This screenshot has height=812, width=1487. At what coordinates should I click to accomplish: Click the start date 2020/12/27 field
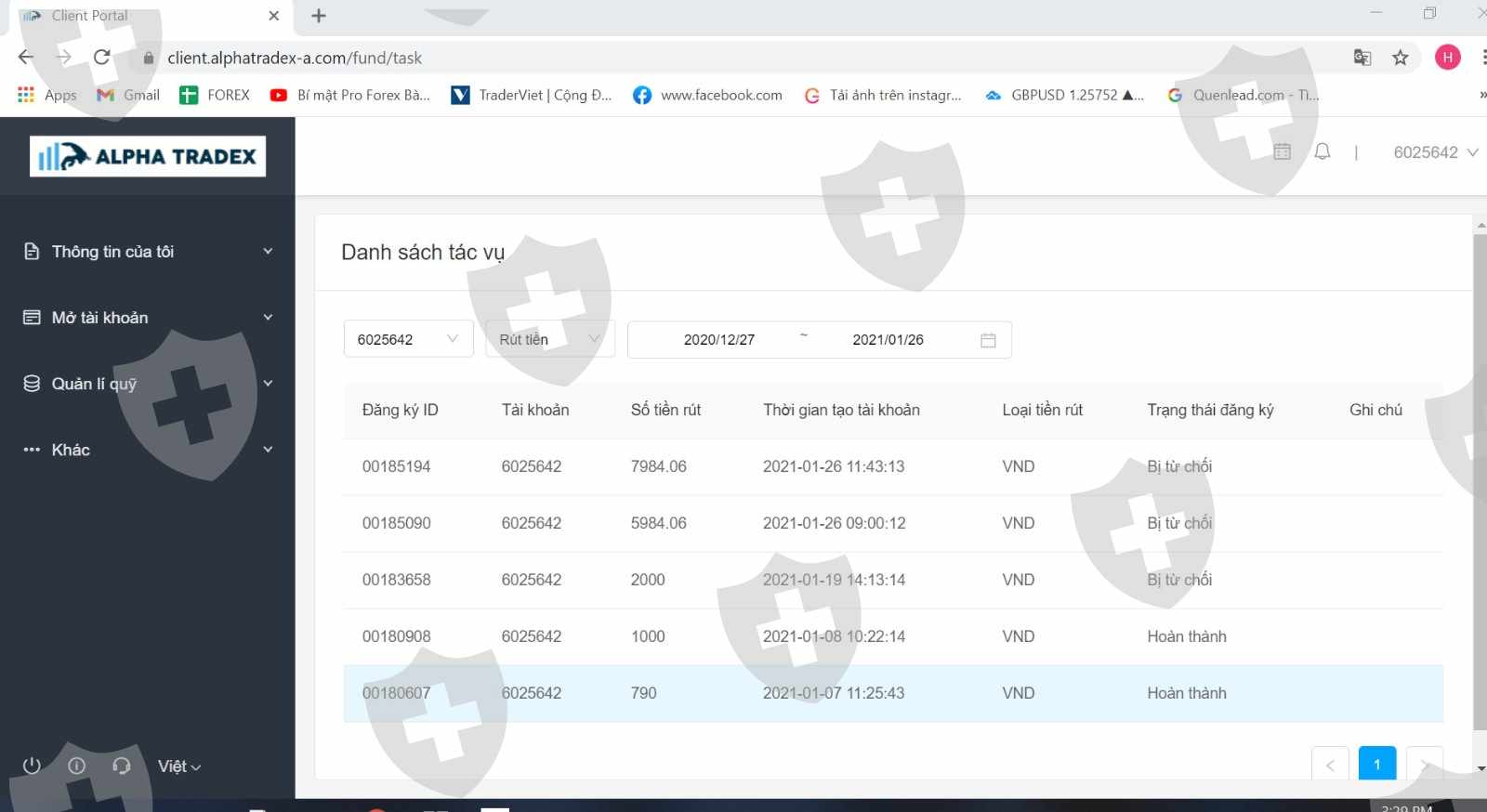pos(718,340)
